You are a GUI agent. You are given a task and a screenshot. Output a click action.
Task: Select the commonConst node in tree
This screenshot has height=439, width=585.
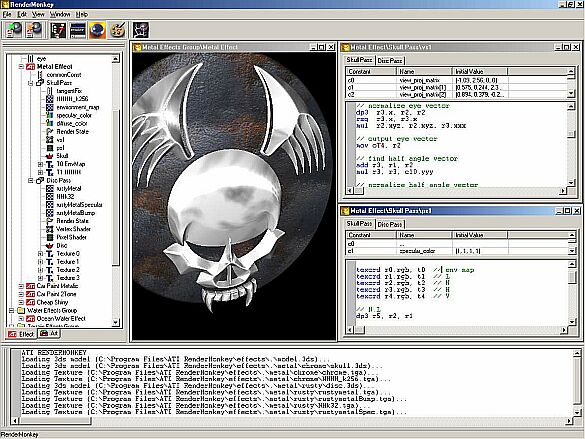tap(64, 75)
